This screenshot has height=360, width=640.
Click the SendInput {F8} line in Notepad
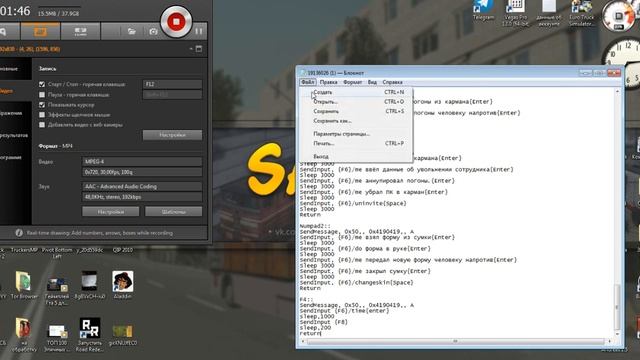(324, 322)
